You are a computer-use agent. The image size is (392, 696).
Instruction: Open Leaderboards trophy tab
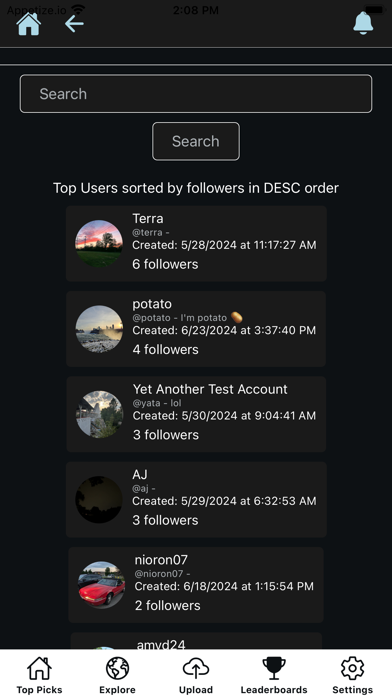(x=274, y=675)
